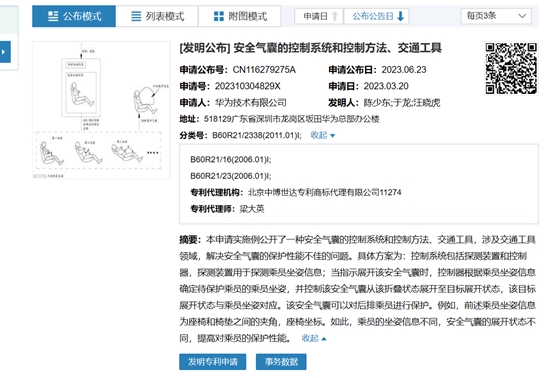Click the 事务数据 button
The height and width of the screenshot is (378, 550).
(281, 362)
